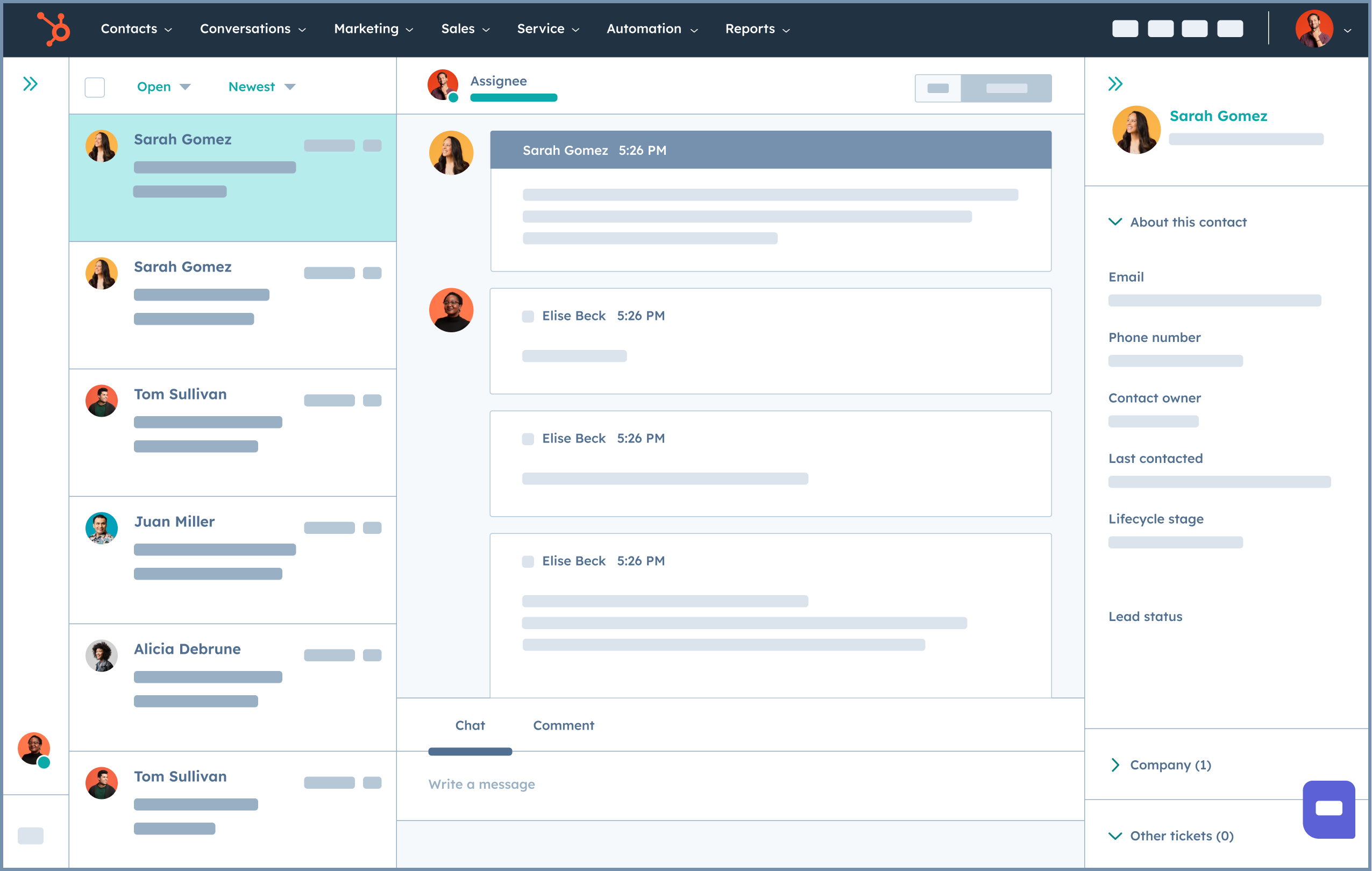
Task: Check the Elise Beck message checkbox at 5:26 PM
Action: [x=527, y=316]
